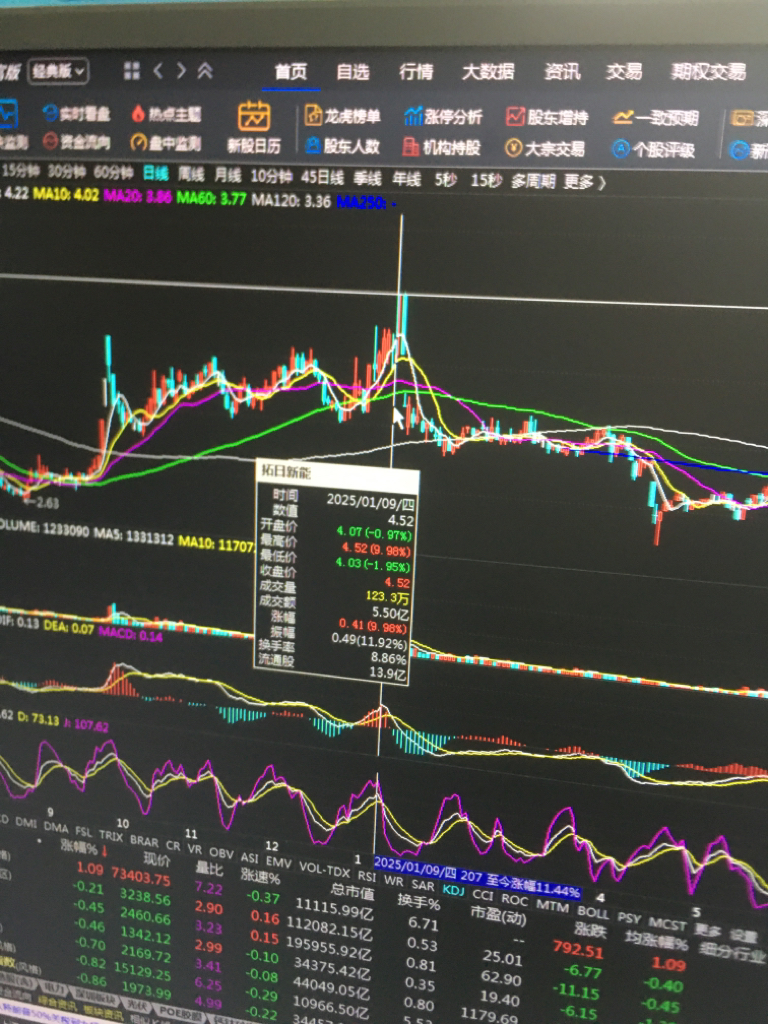Switch to the 自选 tab
Viewport: 768px width, 1024px height.
pos(353,71)
